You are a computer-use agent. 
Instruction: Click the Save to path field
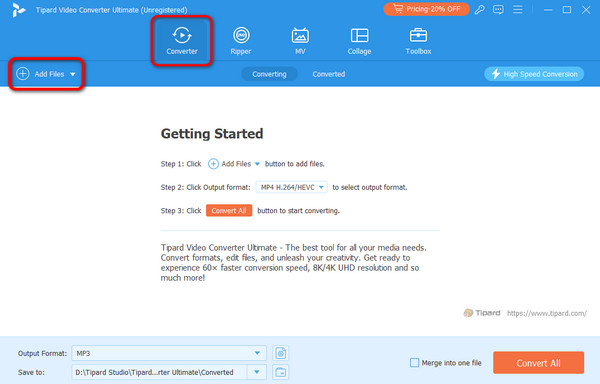[x=159, y=372]
